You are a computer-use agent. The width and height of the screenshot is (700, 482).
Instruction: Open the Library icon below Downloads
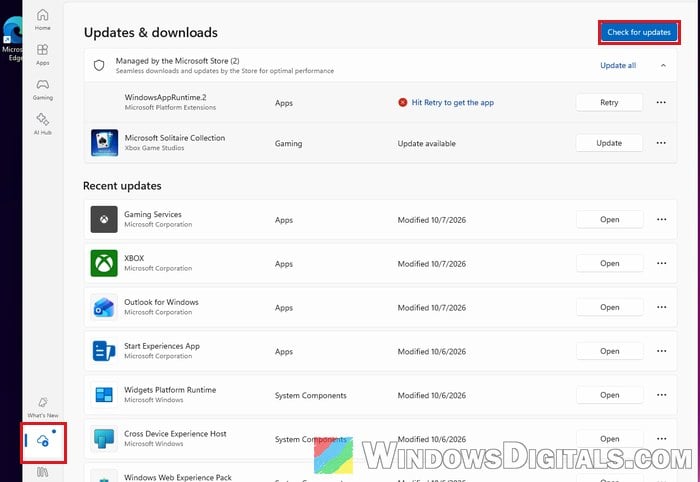[x=42, y=472]
